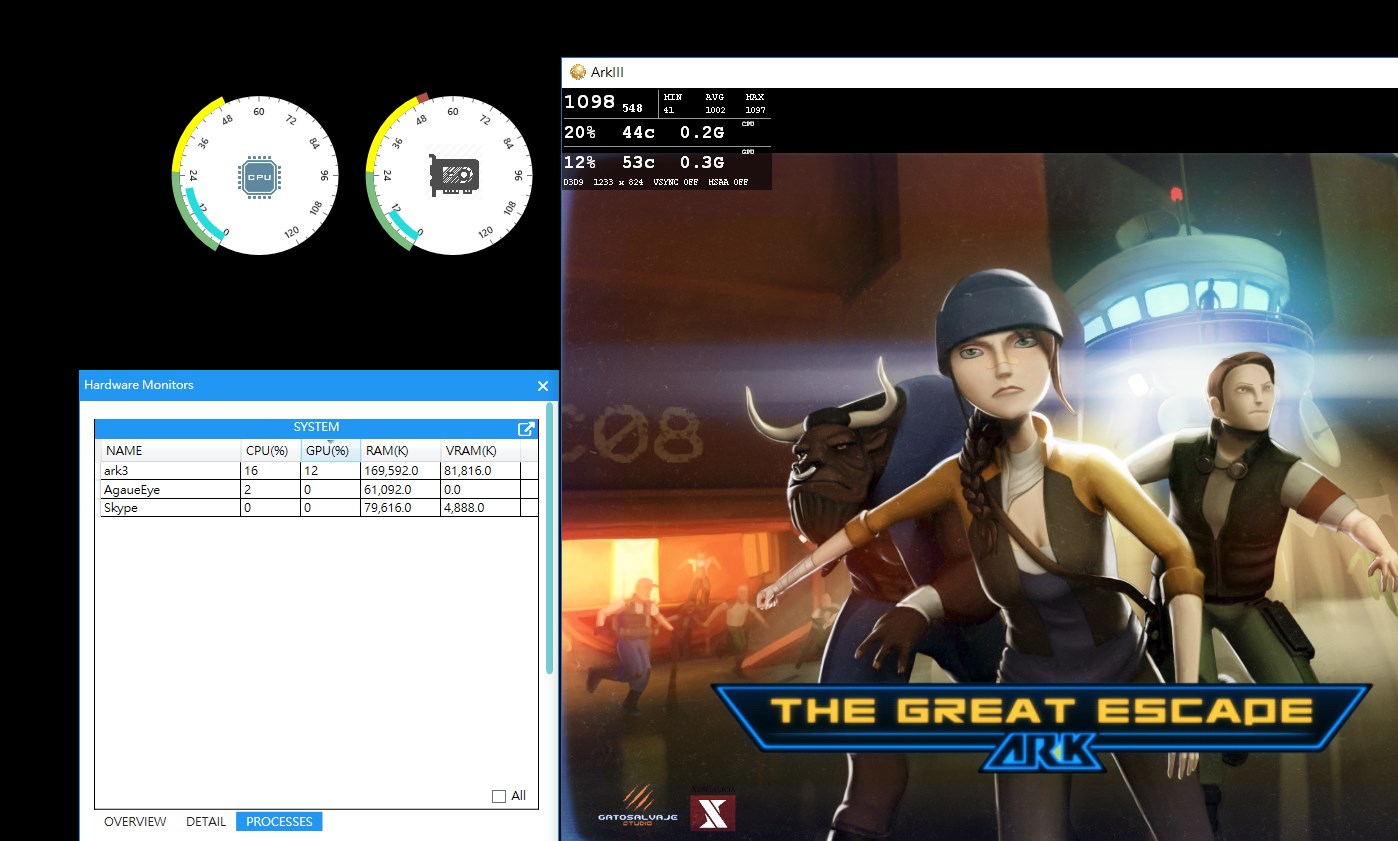Image resolution: width=1398 pixels, height=841 pixels.
Task: Click the VRAM(K) column header
Action: click(470, 451)
